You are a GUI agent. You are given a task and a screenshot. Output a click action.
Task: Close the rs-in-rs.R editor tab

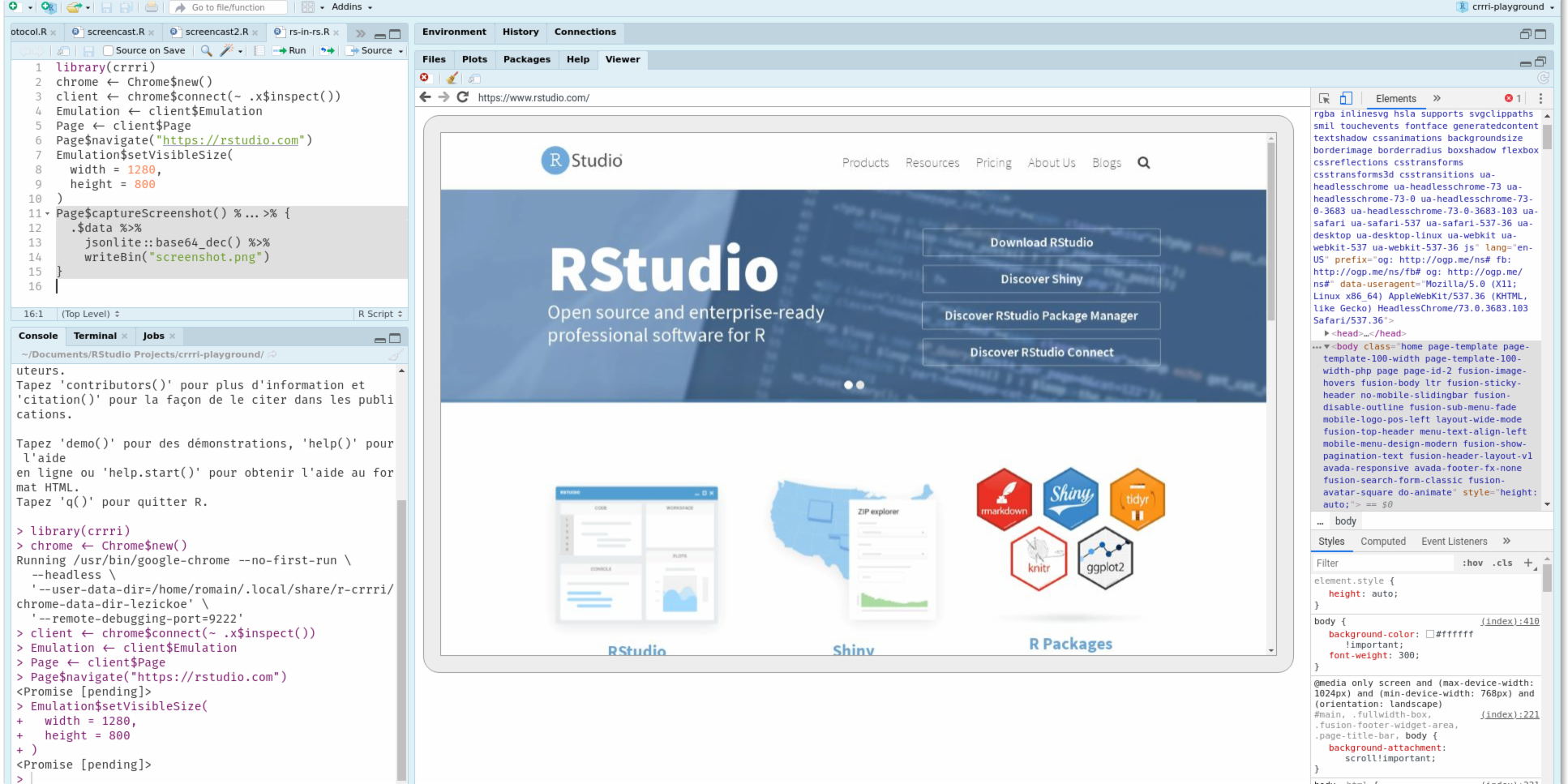pos(336,33)
